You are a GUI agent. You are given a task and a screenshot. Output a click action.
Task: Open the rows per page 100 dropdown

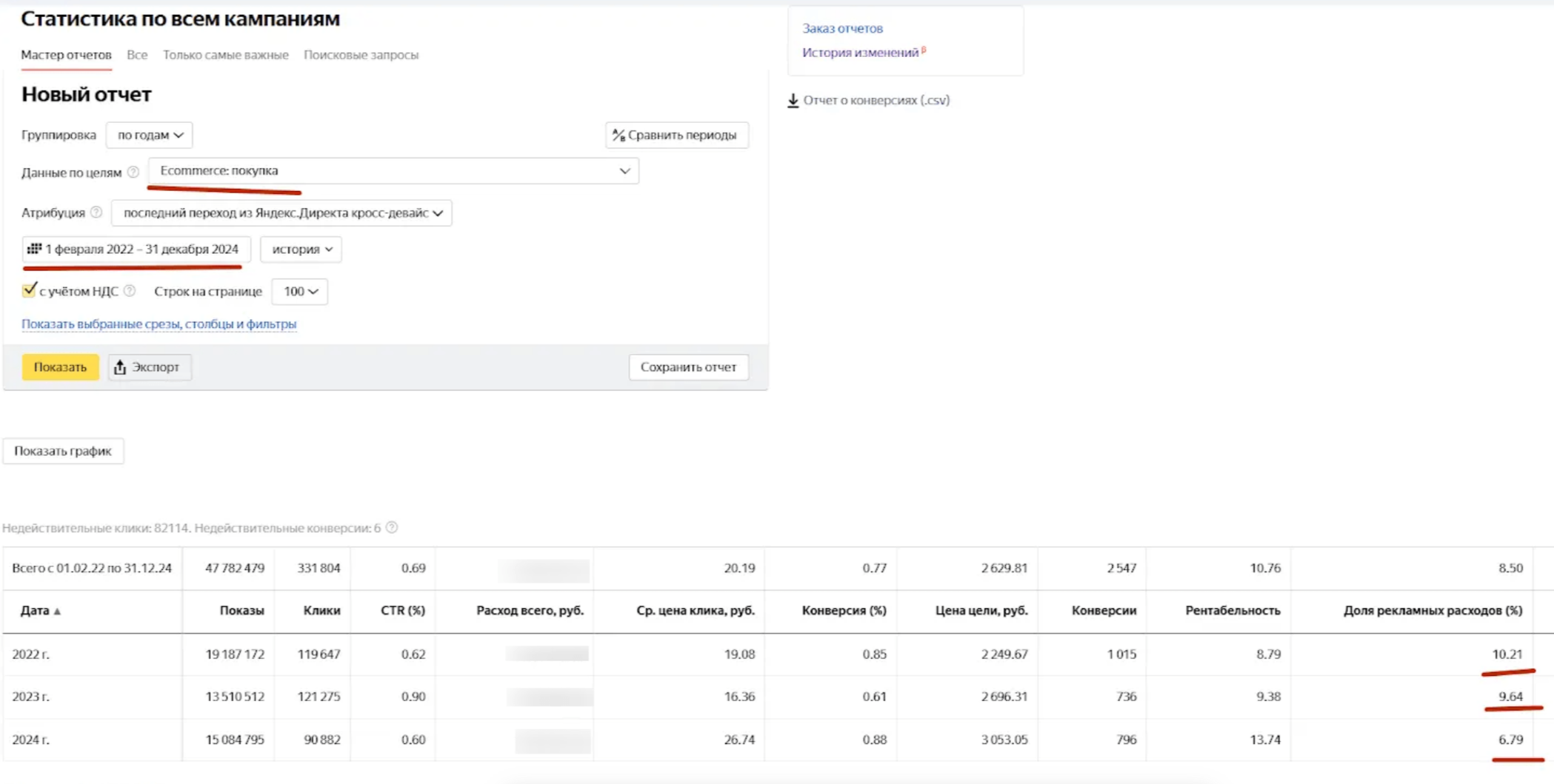[x=300, y=292]
